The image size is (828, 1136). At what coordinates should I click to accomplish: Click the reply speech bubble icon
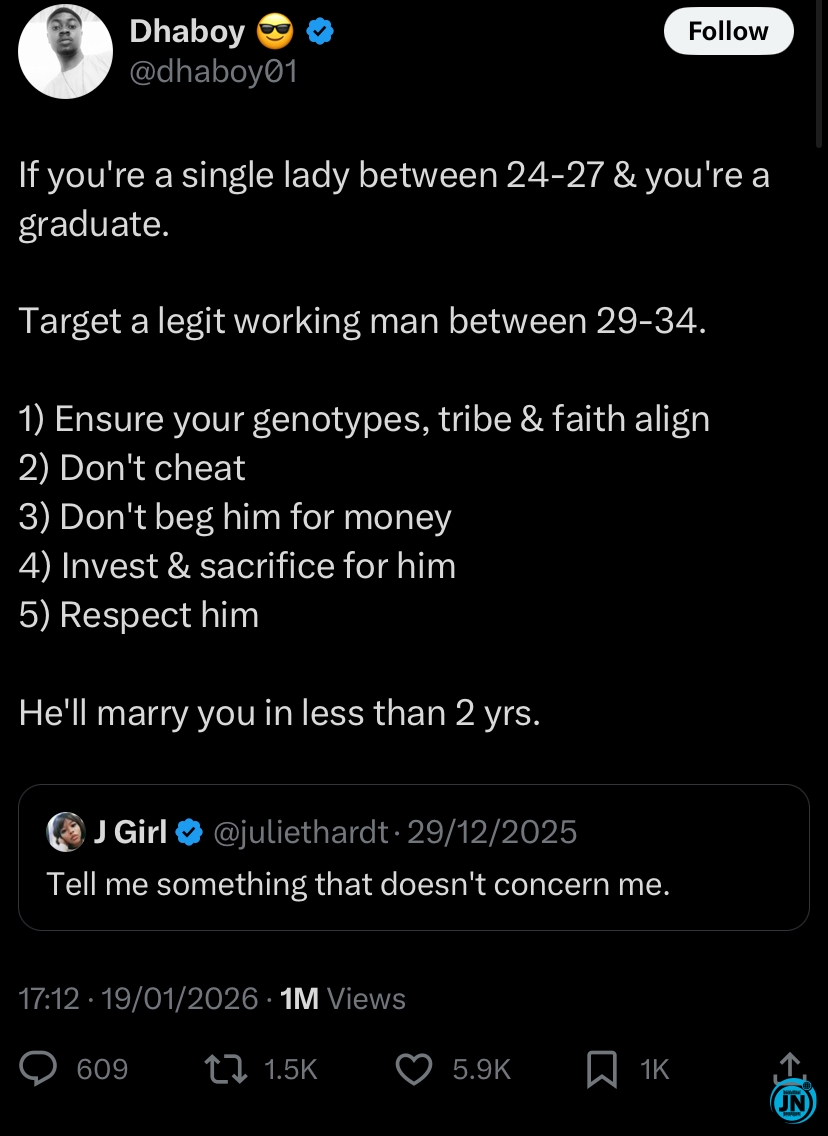pos(42,1069)
